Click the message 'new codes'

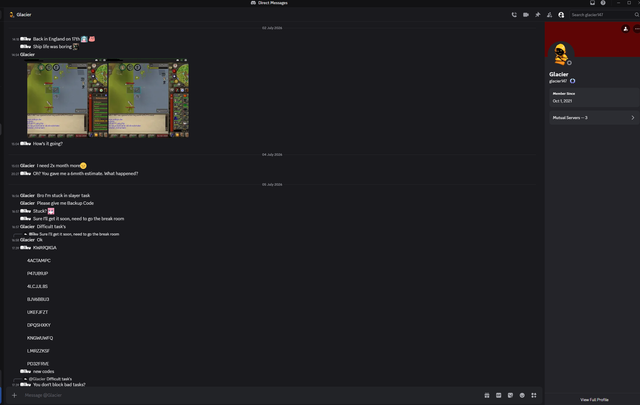pos(43,372)
